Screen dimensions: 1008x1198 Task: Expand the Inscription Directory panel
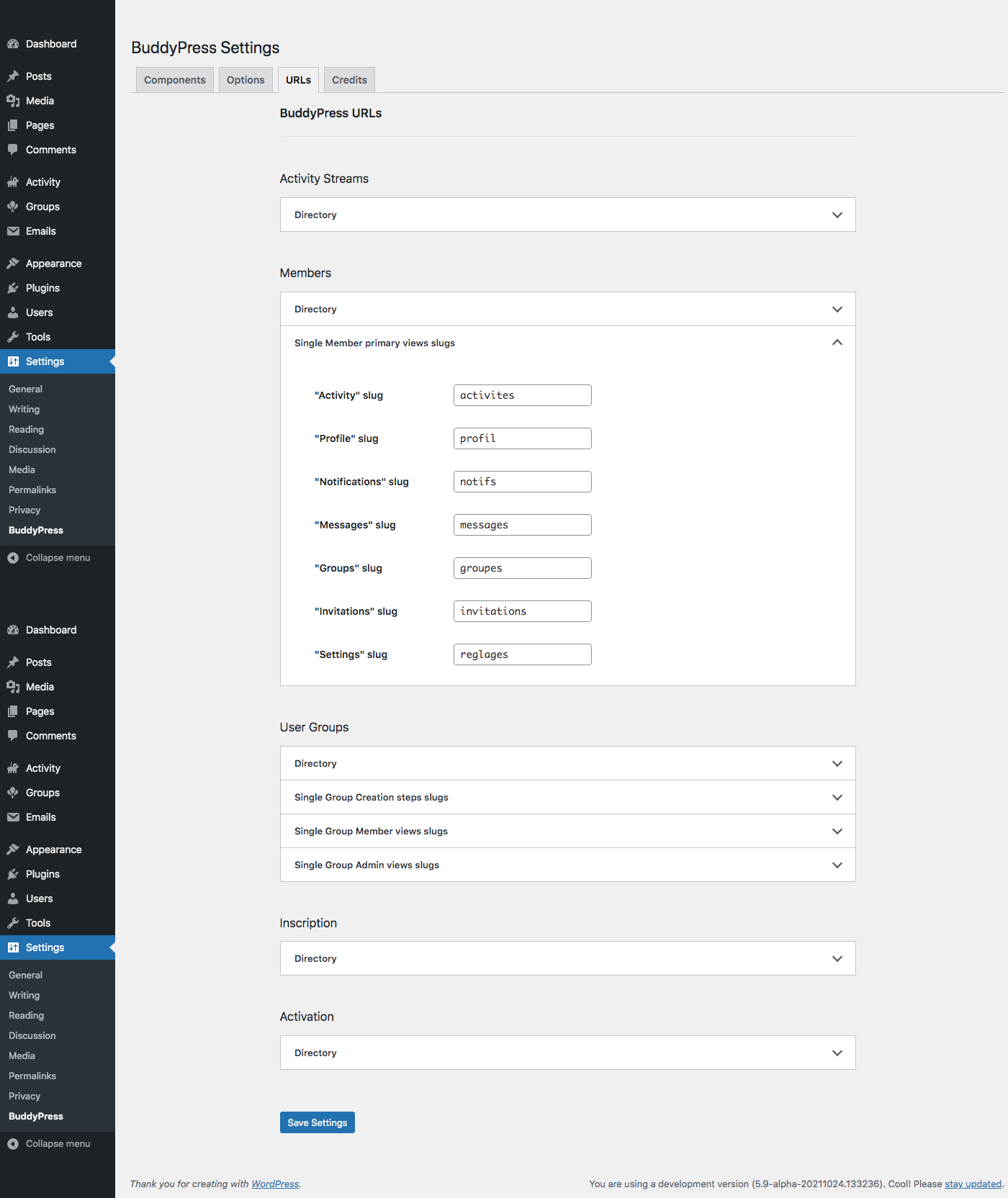point(567,958)
